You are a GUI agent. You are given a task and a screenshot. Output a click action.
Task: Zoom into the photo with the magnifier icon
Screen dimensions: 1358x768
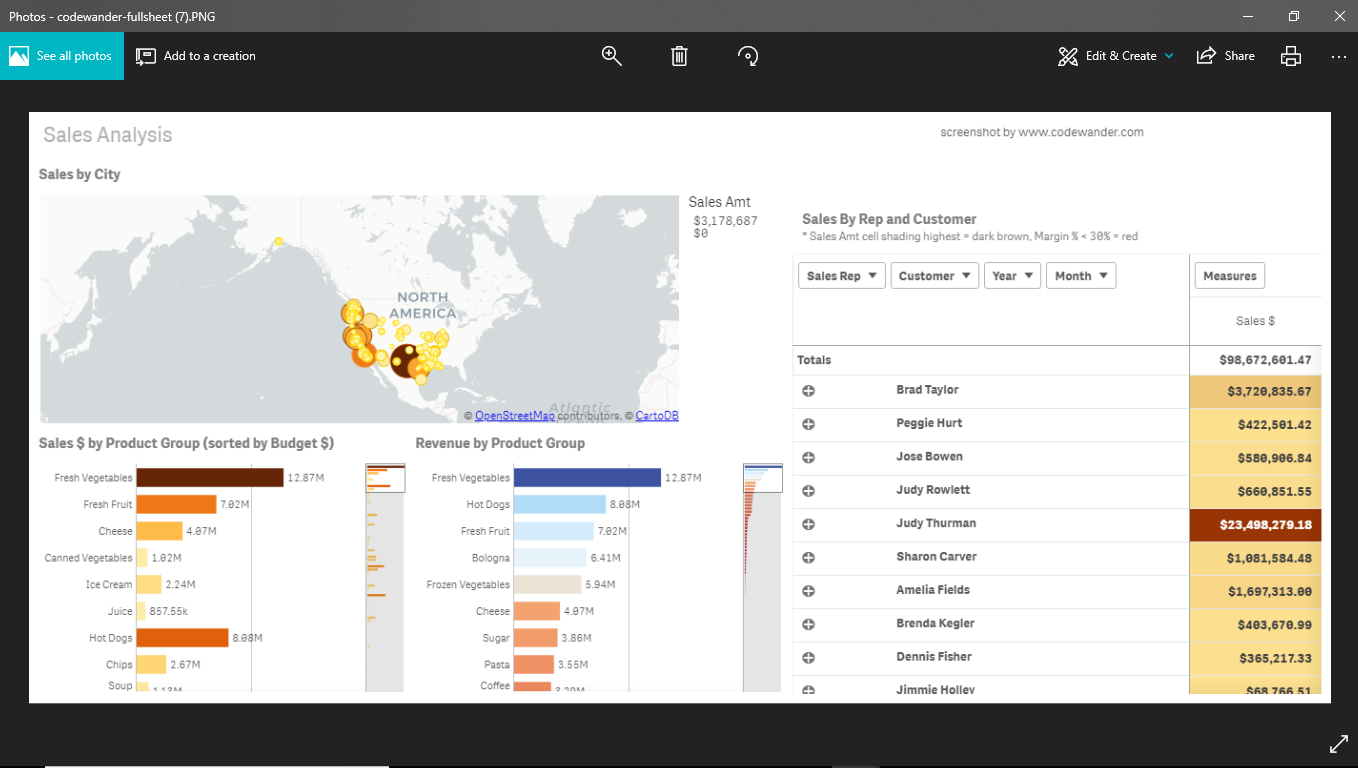tap(611, 56)
